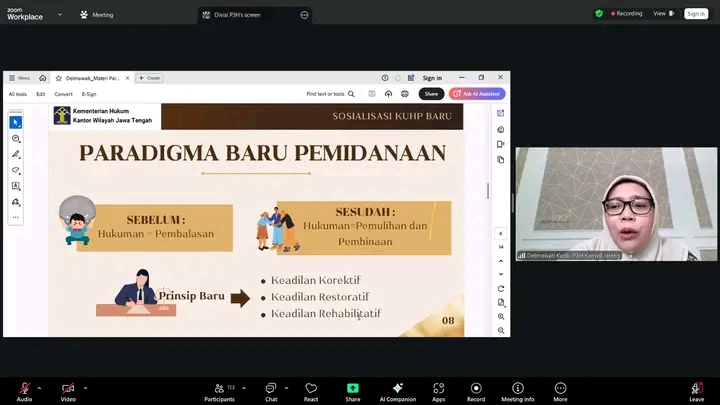Switch to the Meeting tab

(x=97, y=15)
